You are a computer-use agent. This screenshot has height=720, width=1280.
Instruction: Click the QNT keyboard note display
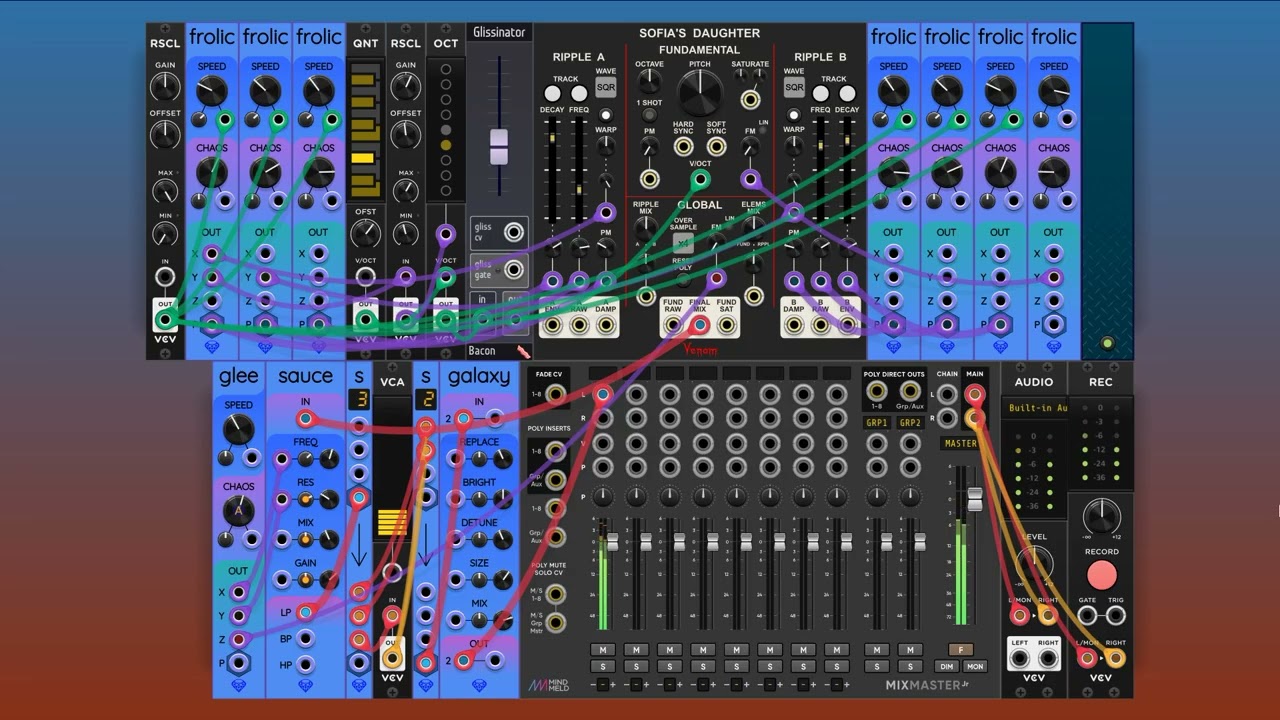pos(365,129)
